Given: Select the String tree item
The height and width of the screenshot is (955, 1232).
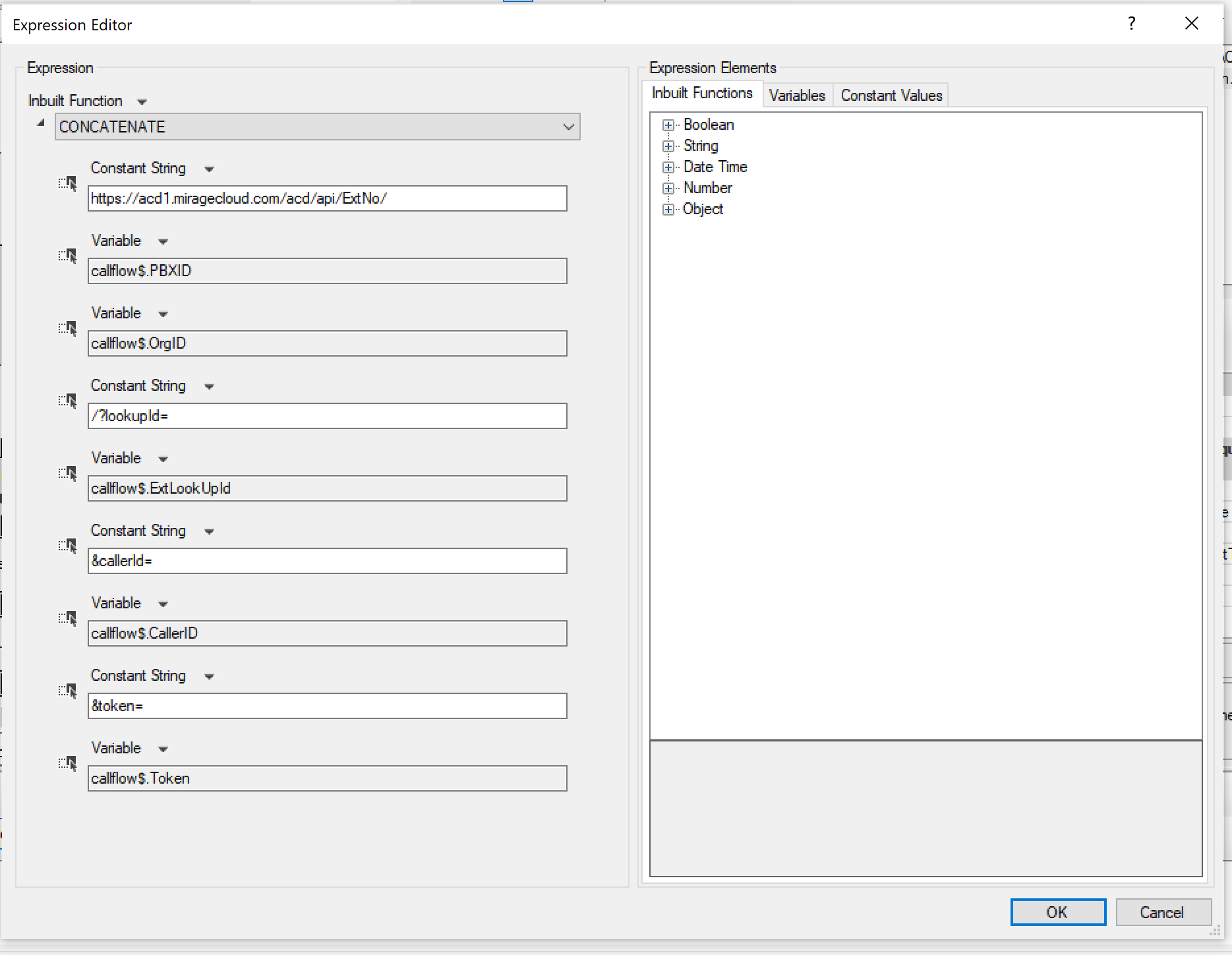Looking at the screenshot, I should click(701, 146).
